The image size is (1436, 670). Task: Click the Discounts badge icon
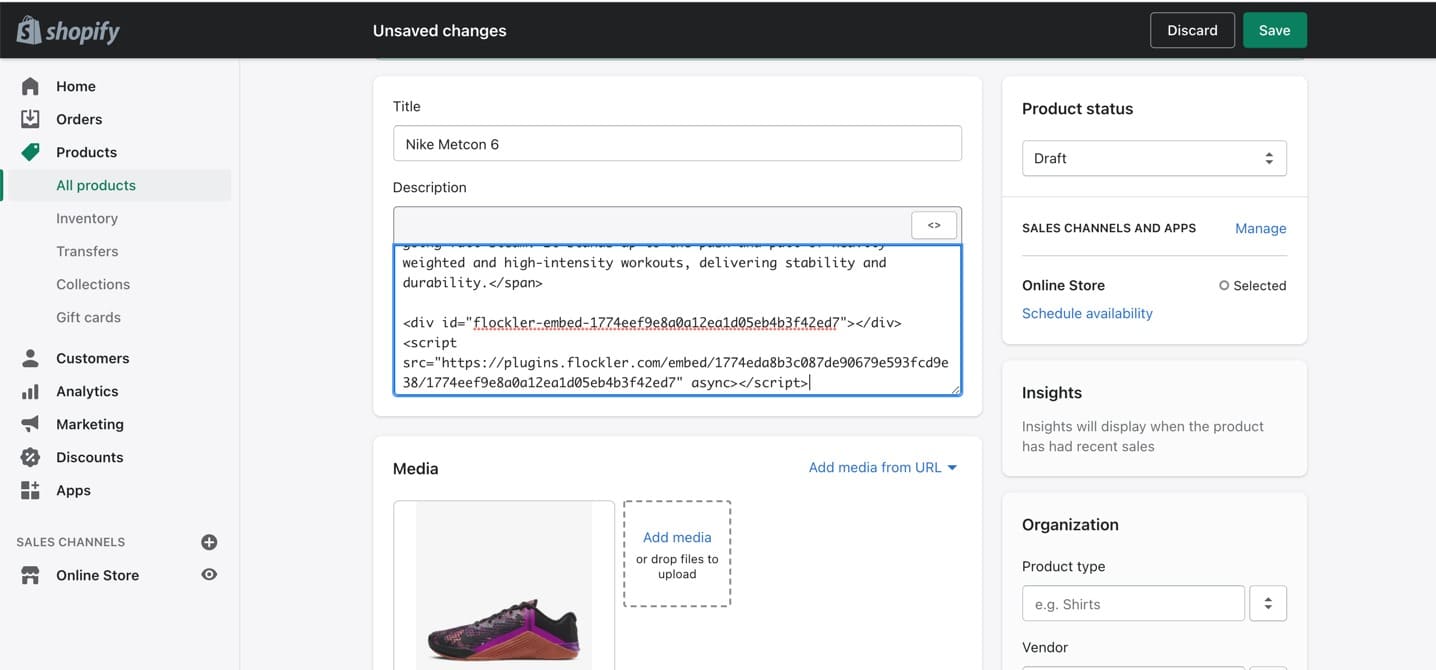click(x=30, y=457)
